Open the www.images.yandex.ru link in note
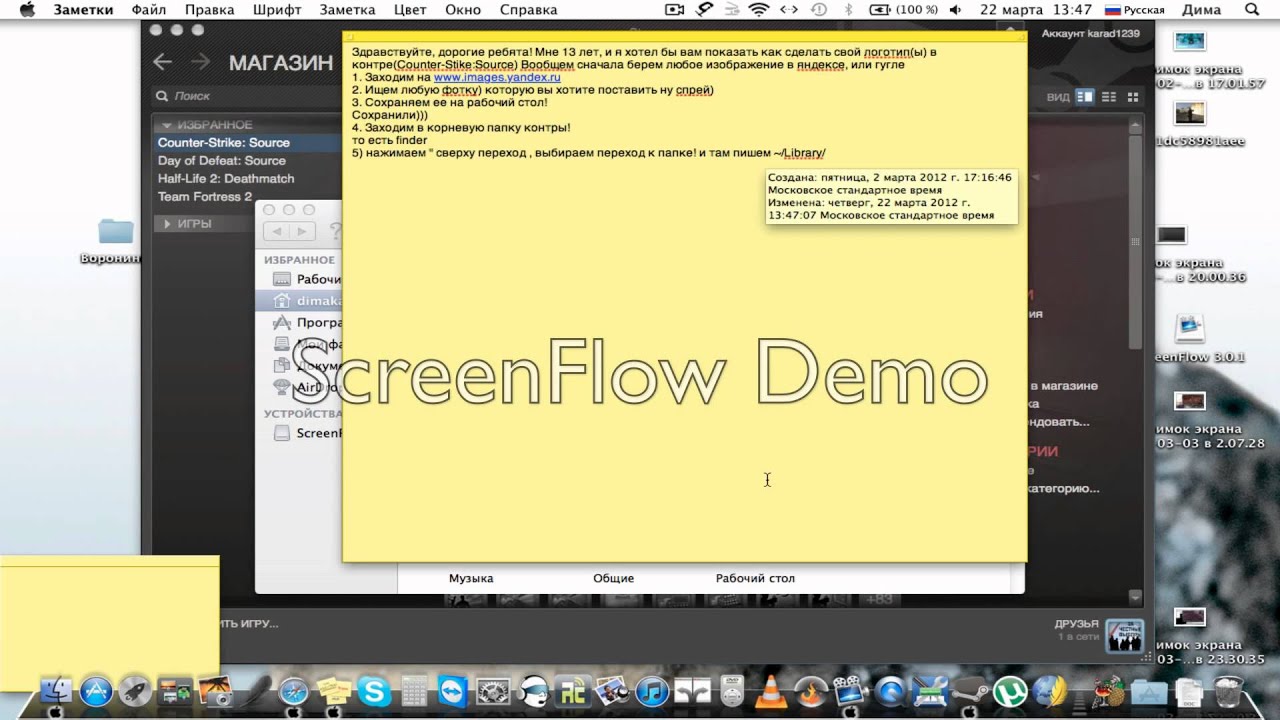The width and height of the screenshot is (1280, 720). [497, 77]
